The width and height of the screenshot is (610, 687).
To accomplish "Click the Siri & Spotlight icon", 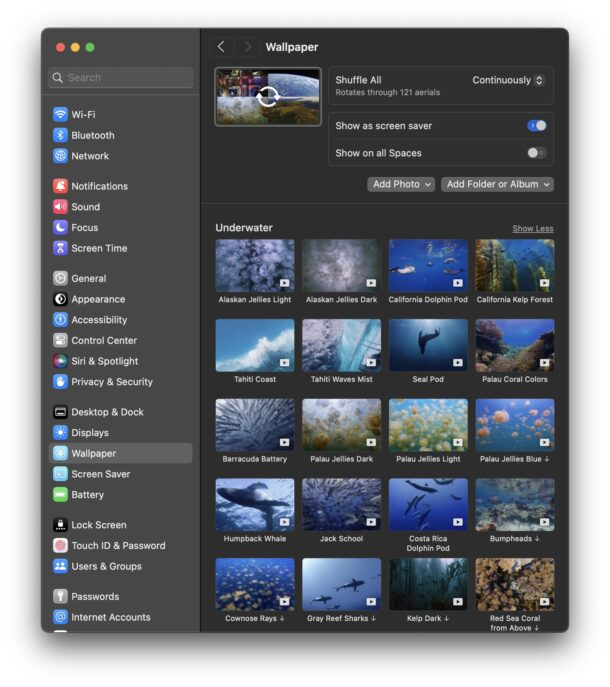I will coord(60,361).
